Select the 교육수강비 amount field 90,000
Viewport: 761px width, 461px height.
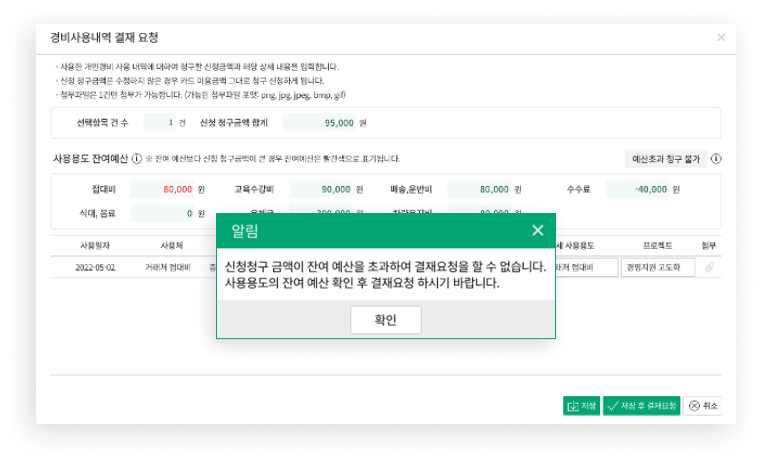click(x=320, y=188)
